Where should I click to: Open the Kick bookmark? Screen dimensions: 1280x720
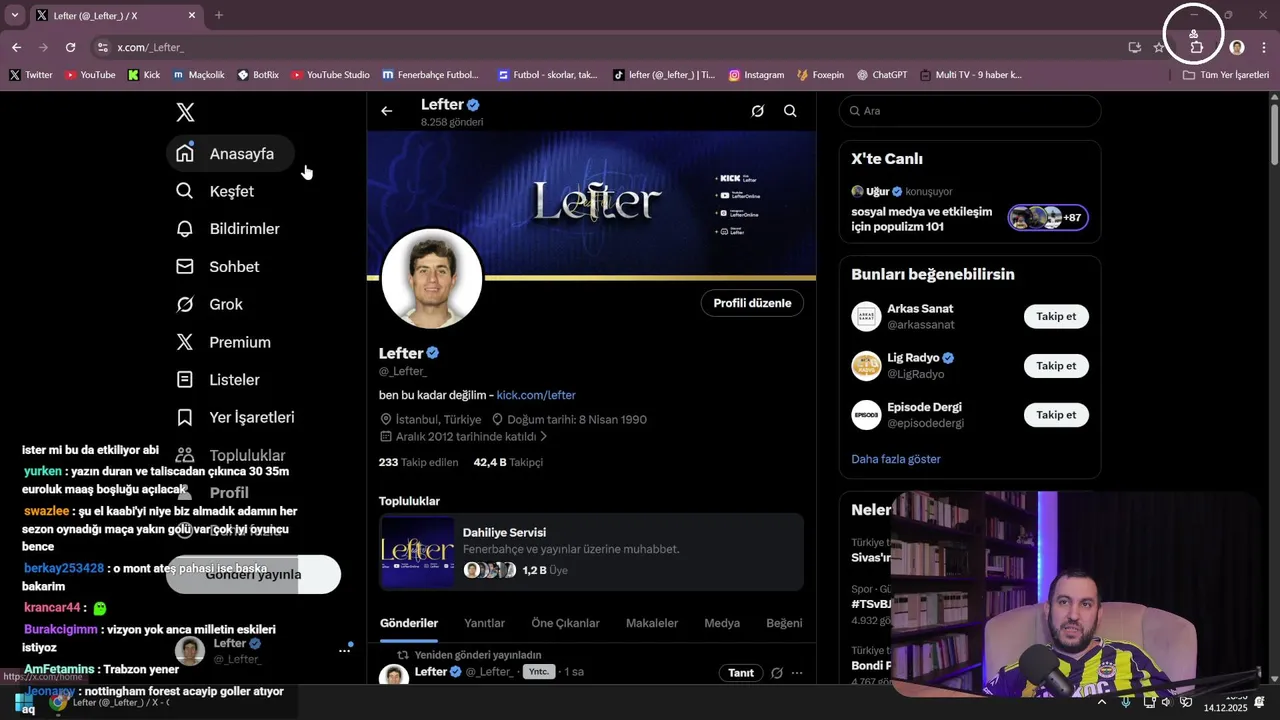coord(144,75)
